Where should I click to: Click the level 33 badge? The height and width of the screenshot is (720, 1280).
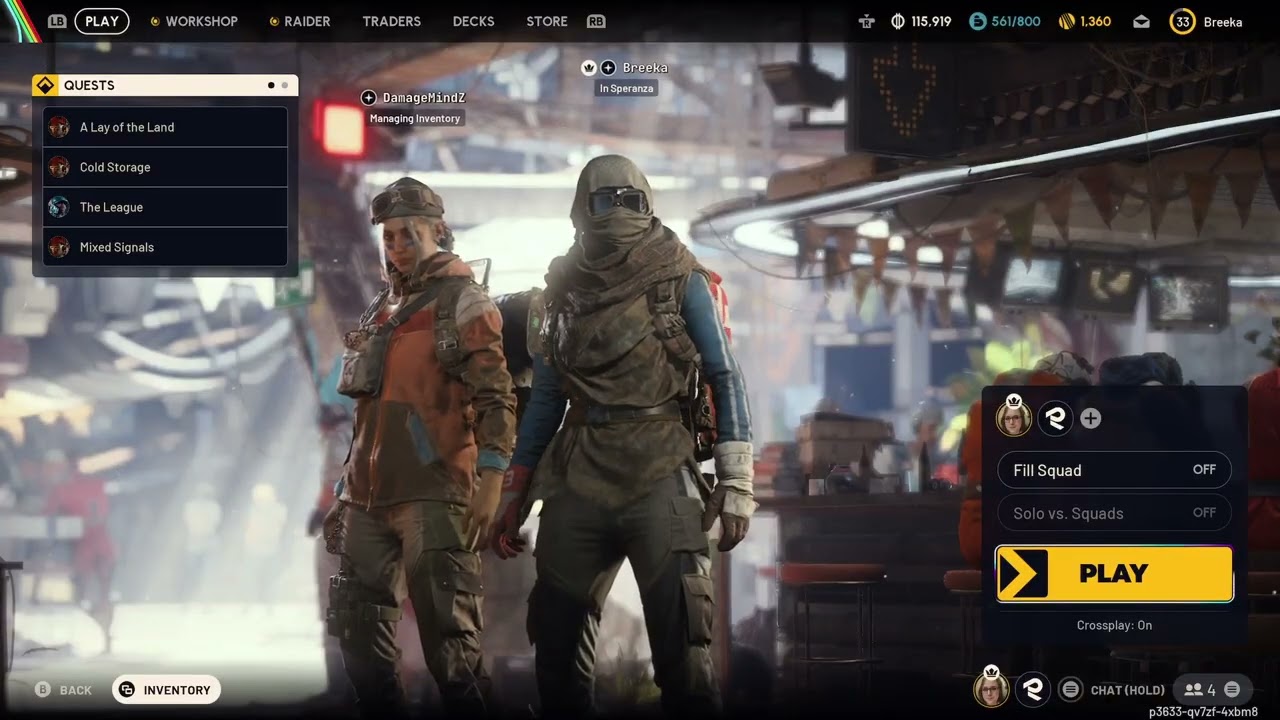(1183, 21)
